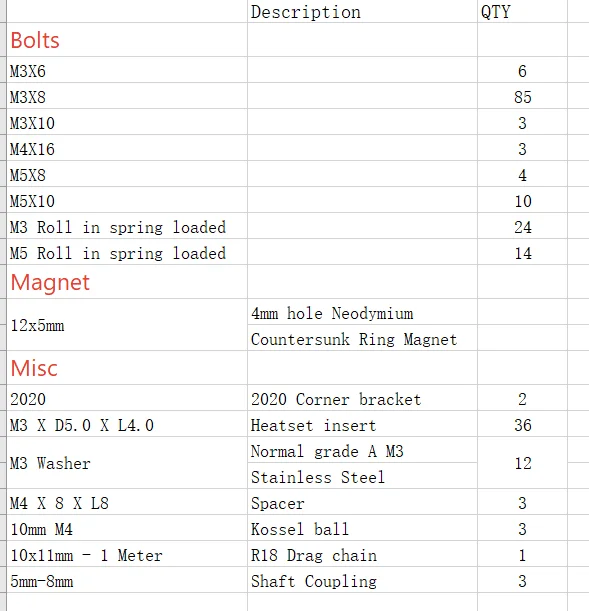Select the 12x5mm magnet cell
589x611 pixels.
pyautogui.click(x=127, y=325)
